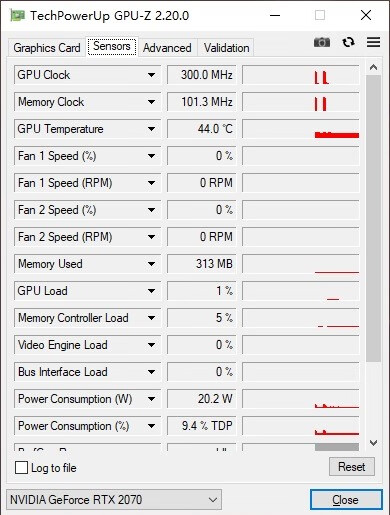This screenshot has height=515, width=390.
Task: Click the Close button at bottom
Action: [x=346, y=500]
